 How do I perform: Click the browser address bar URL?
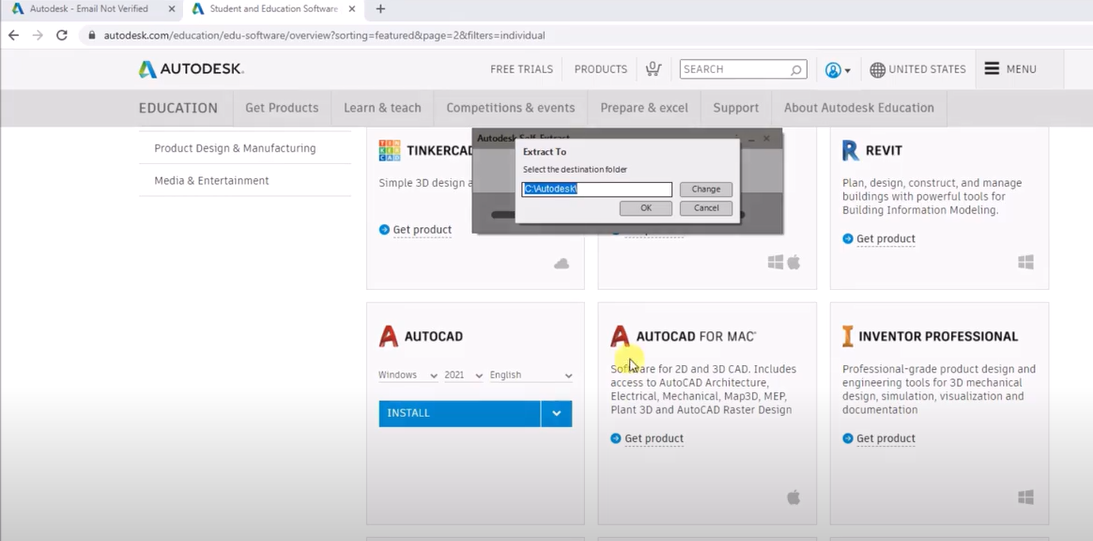click(324, 36)
